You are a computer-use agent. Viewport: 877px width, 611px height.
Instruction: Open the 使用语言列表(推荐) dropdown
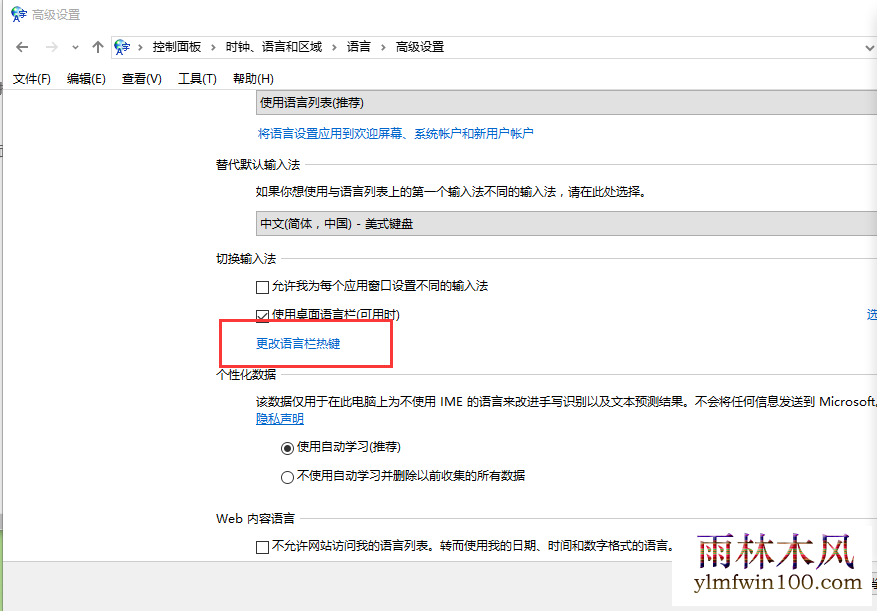(566, 103)
